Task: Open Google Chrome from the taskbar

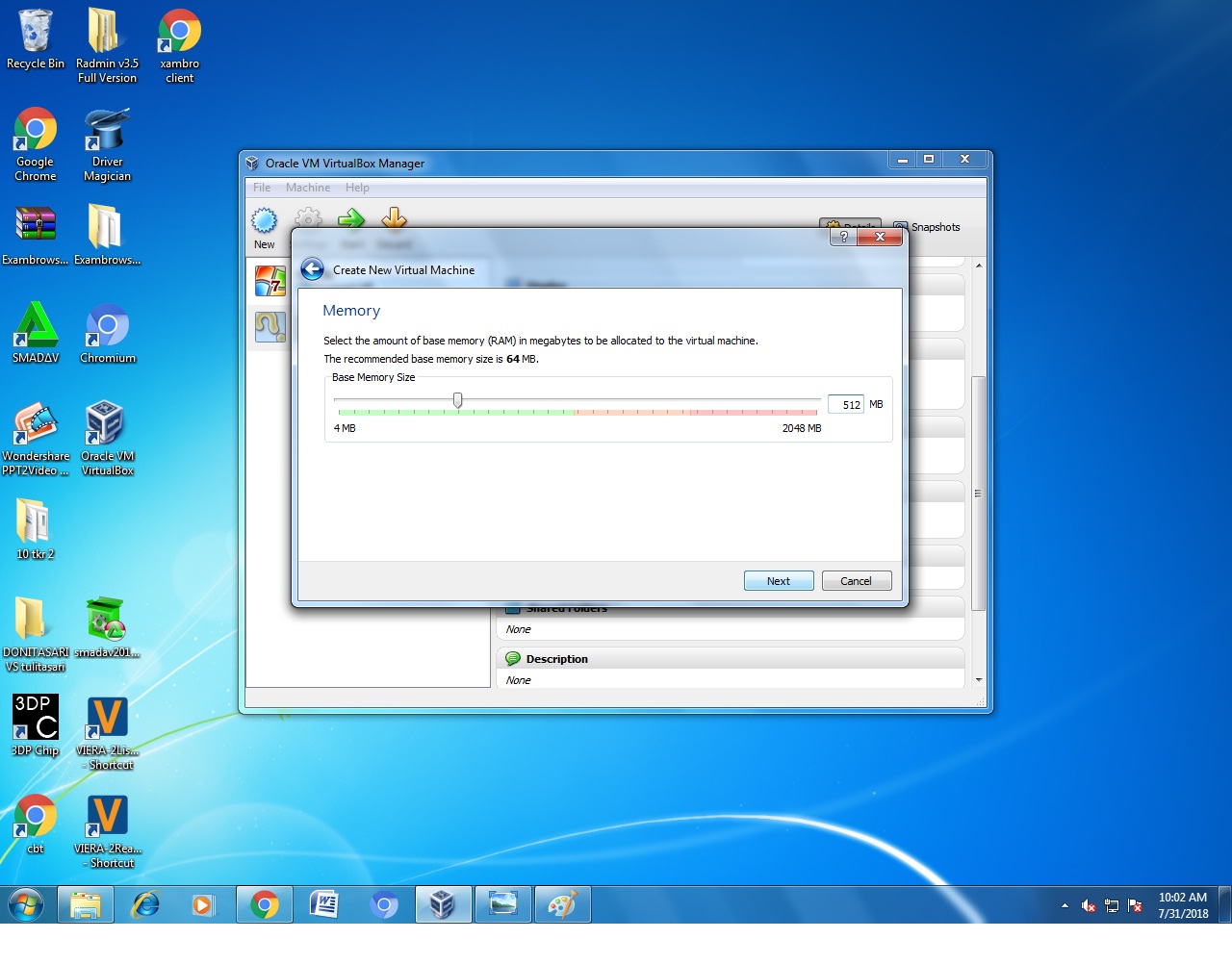Action: coord(265,904)
